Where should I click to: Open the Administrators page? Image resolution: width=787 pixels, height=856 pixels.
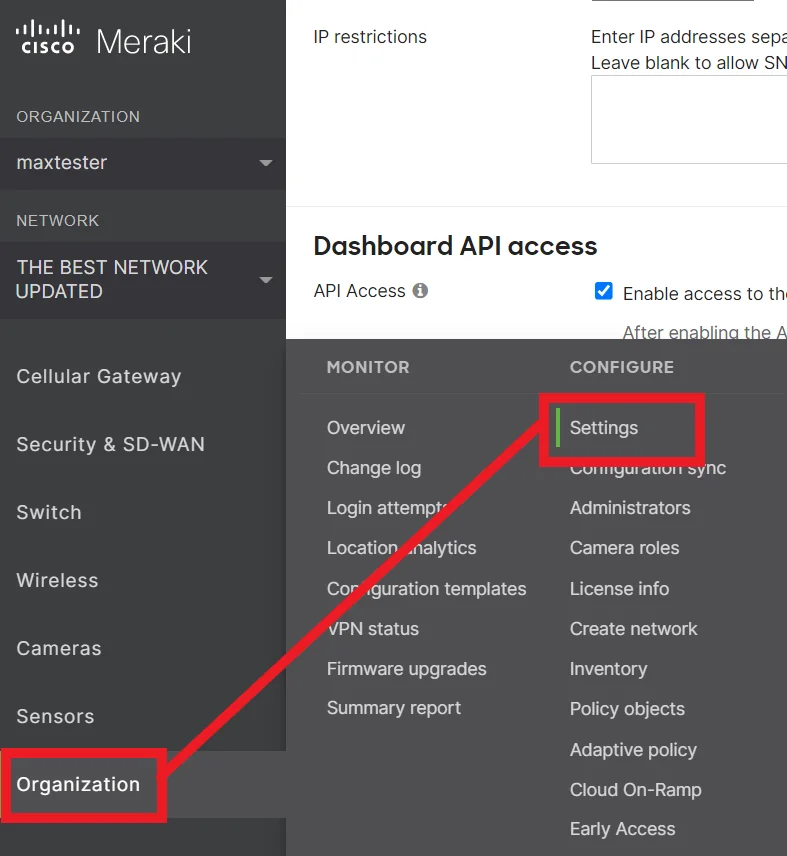[630, 508]
